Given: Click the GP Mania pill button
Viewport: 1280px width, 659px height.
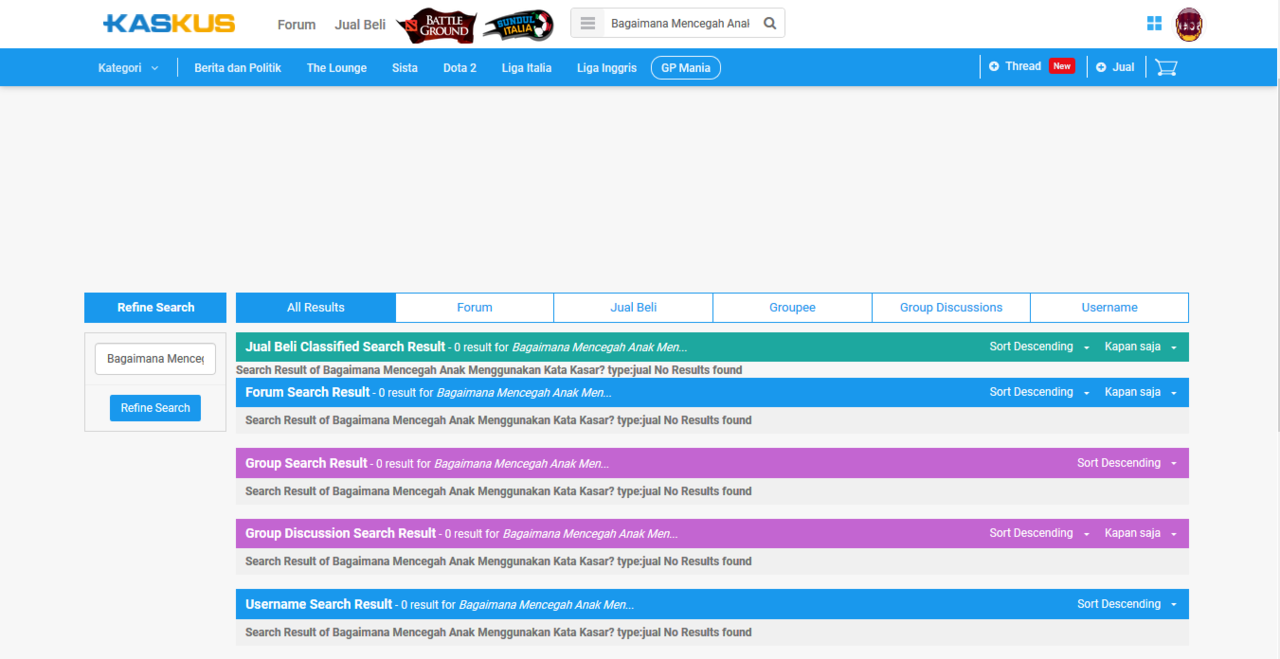Looking at the screenshot, I should (686, 68).
